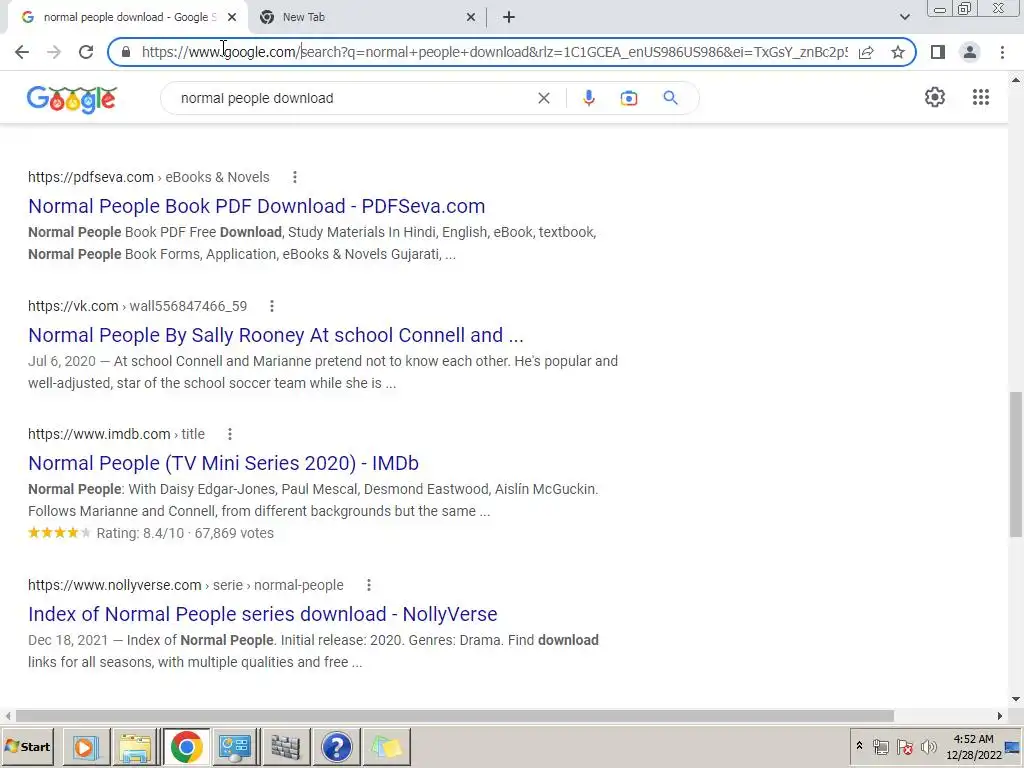The image size is (1024, 768).
Task: Open more options for nollyverse.com result
Action: point(368,585)
